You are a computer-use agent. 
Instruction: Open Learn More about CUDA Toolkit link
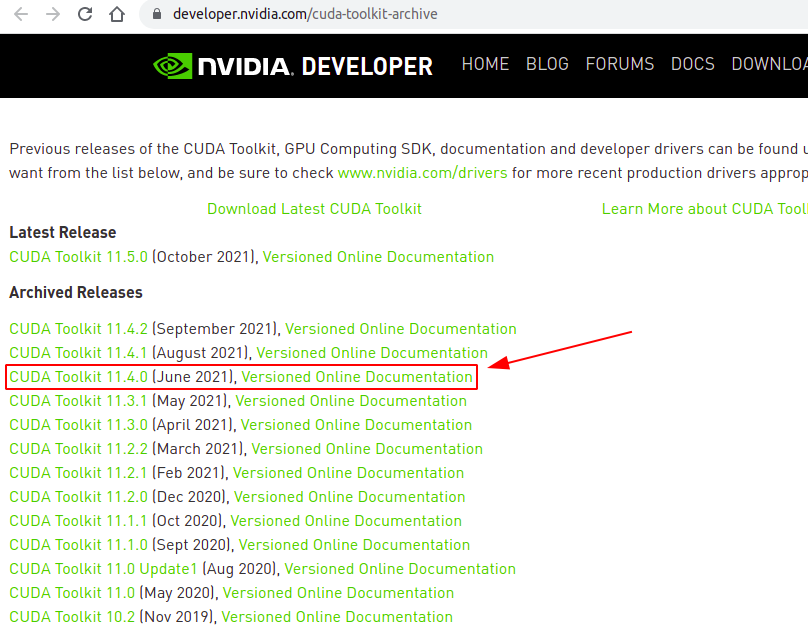pyautogui.click(x=704, y=209)
